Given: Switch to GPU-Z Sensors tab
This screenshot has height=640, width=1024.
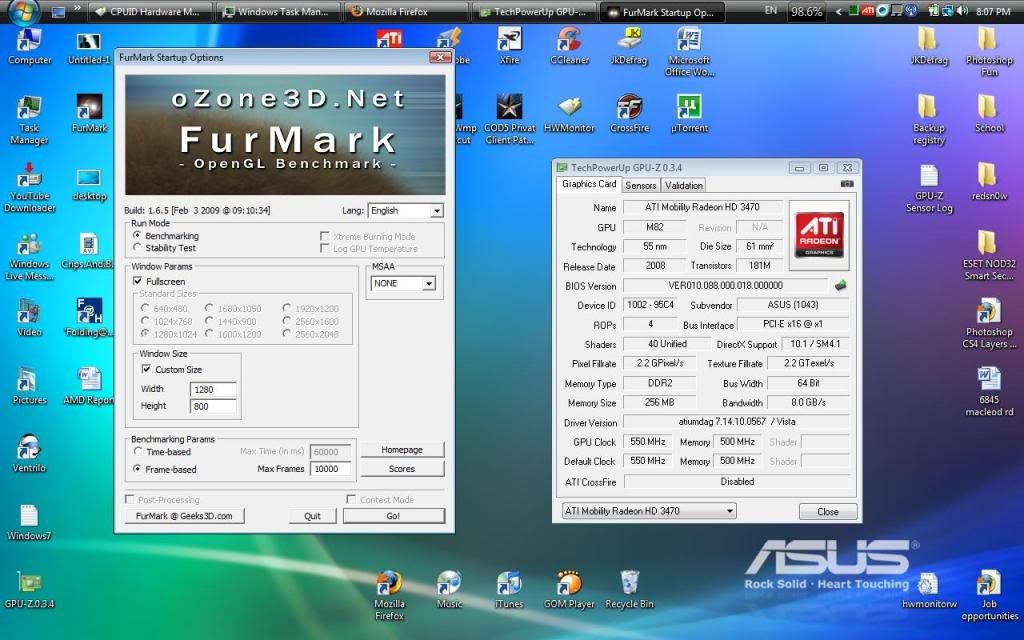Looking at the screenshot, I should point(640,185).
